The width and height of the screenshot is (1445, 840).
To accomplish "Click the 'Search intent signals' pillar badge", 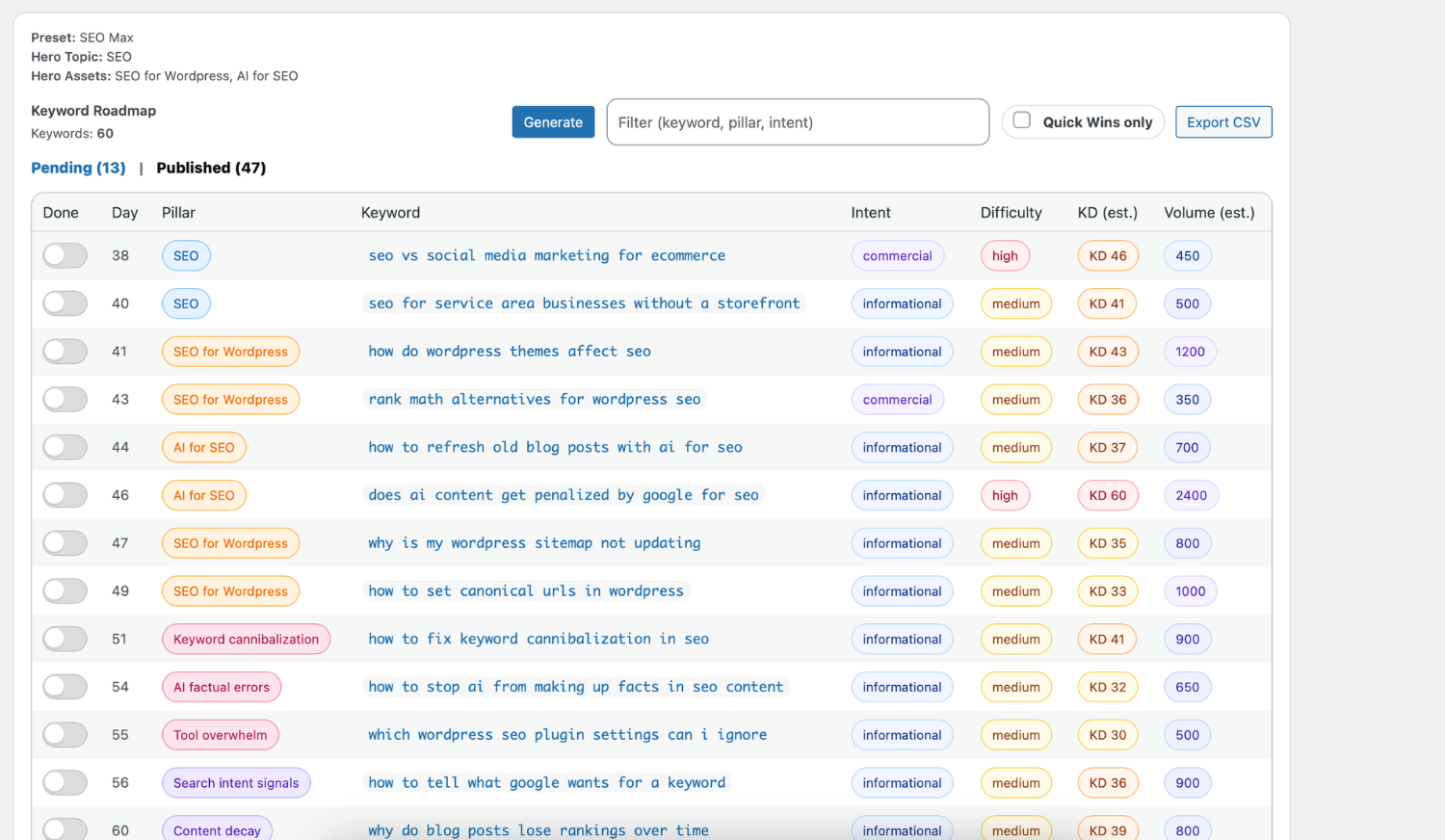I will 236,782.
